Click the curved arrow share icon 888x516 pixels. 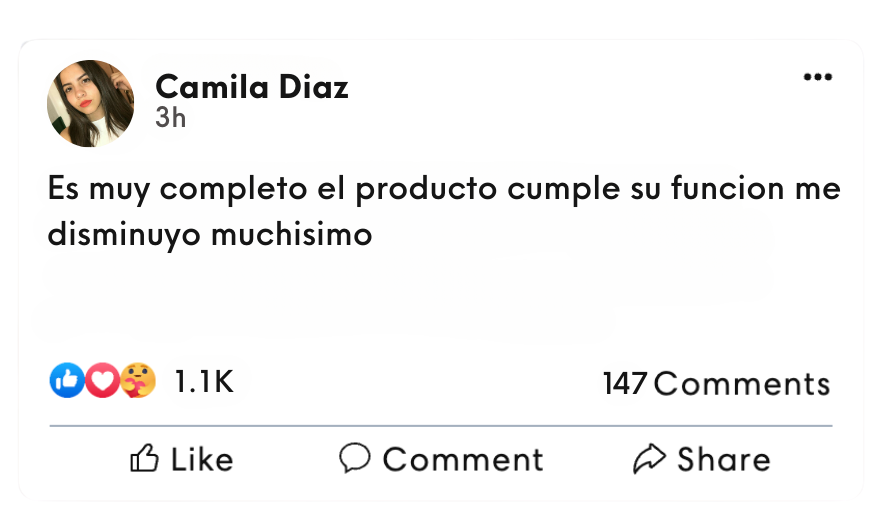point(649,458)
